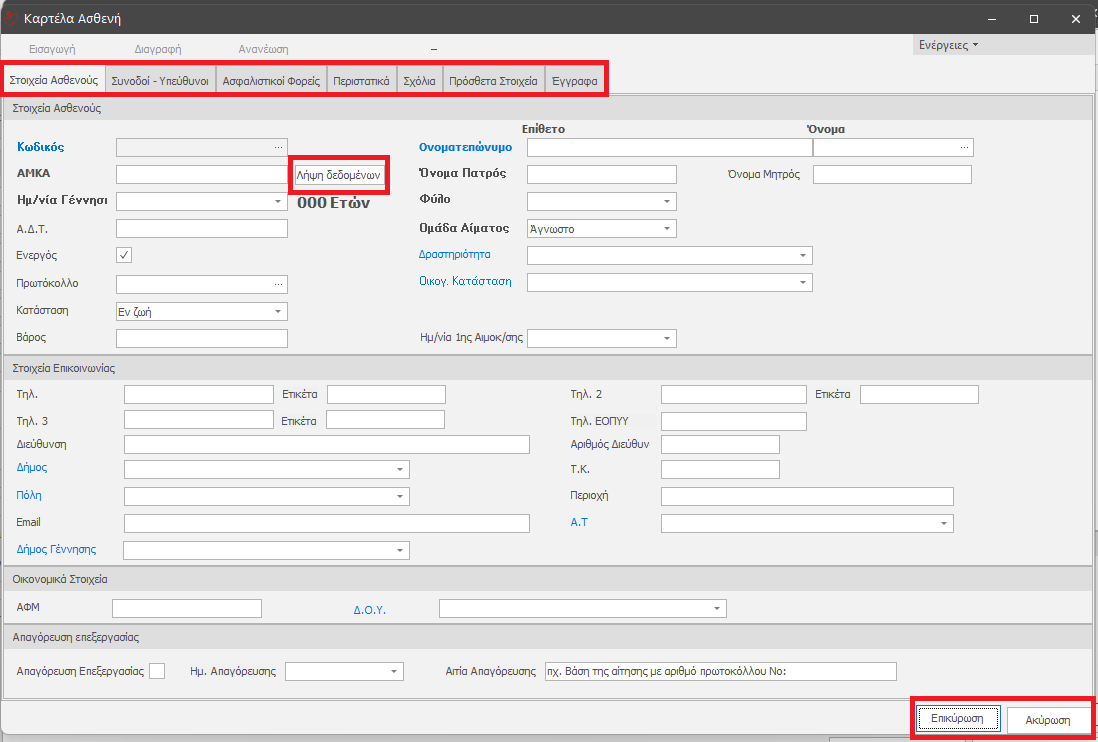Click the Email input field
Screen dimensions: 1098x742
click(326, 524)
